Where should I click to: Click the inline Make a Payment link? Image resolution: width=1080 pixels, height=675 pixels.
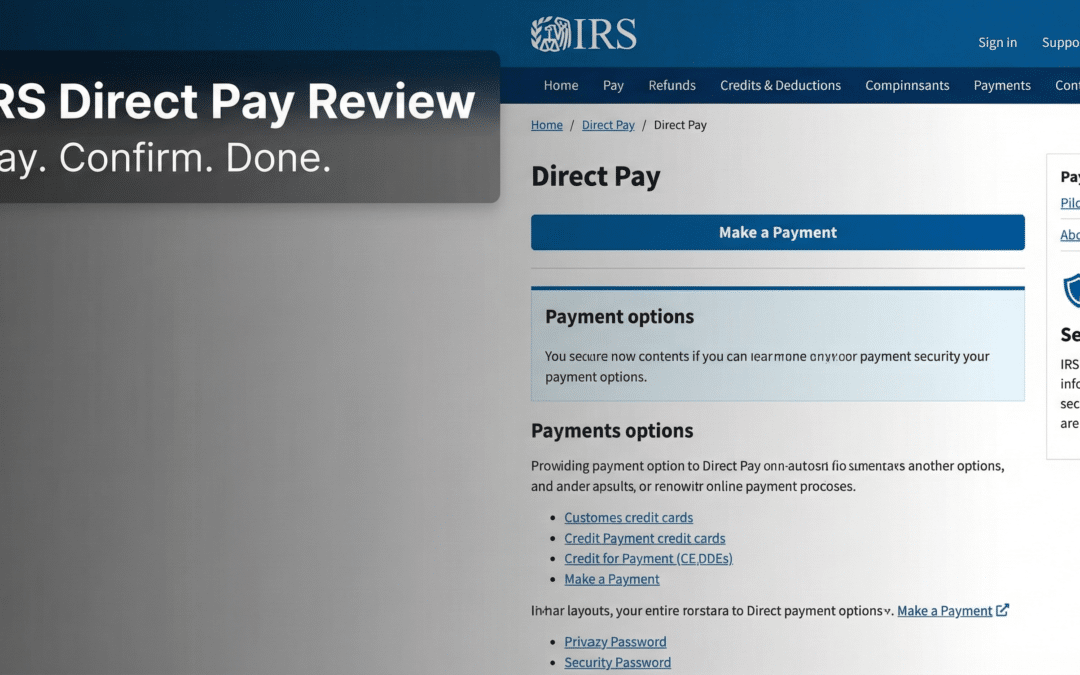coord(944,611)
